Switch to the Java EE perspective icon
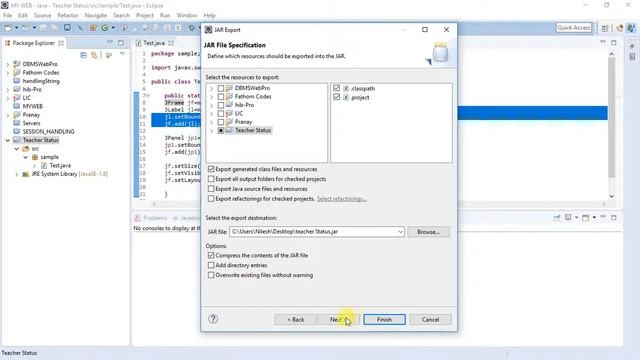 click(x=620, y=28)
